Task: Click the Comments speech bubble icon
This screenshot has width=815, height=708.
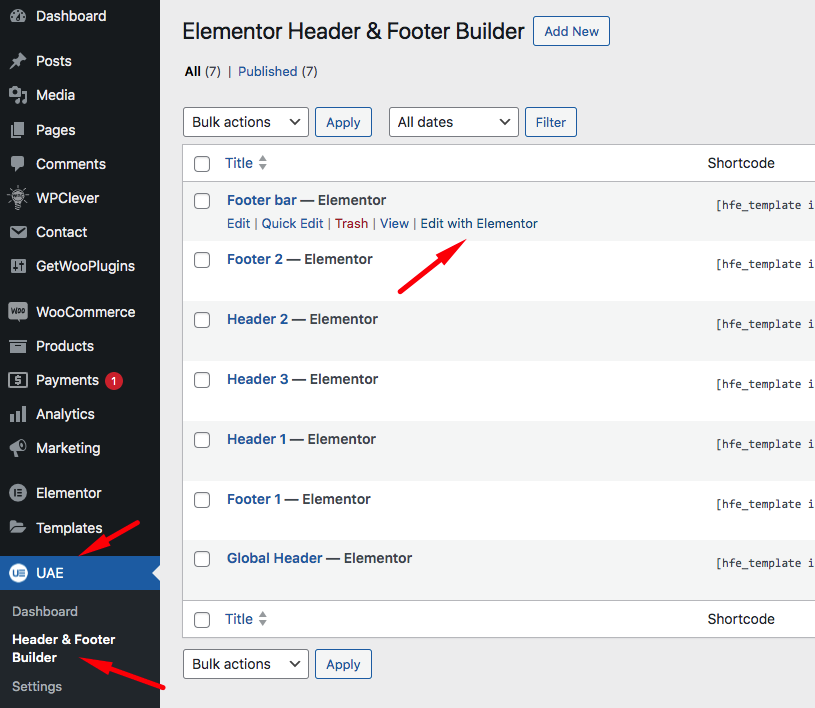Action: tap(18, 164)
